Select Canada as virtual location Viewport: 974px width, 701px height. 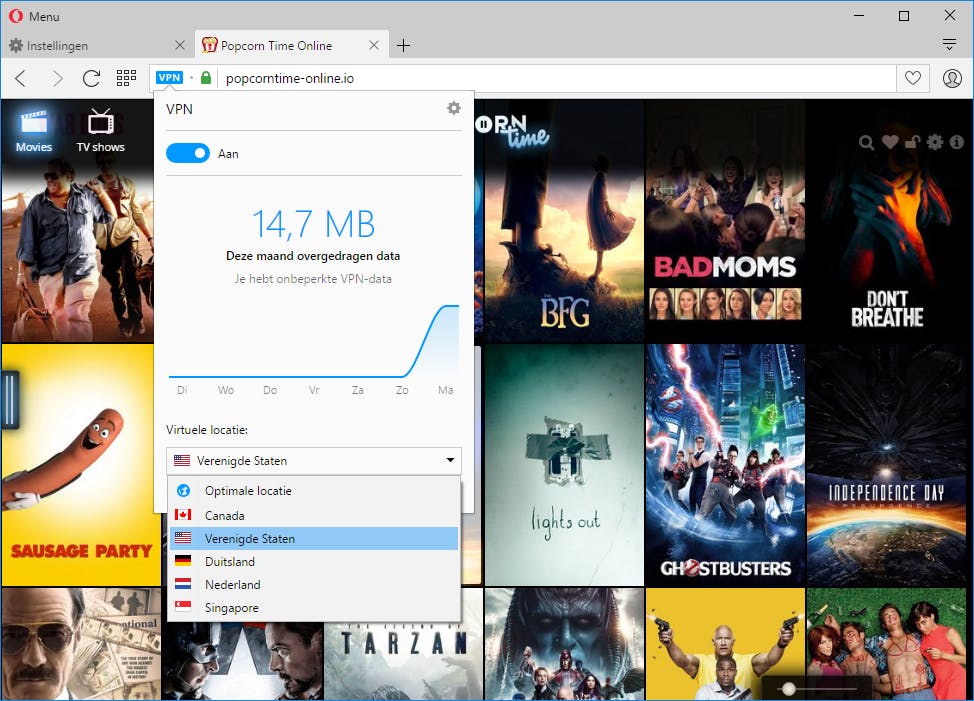point(314,515)
